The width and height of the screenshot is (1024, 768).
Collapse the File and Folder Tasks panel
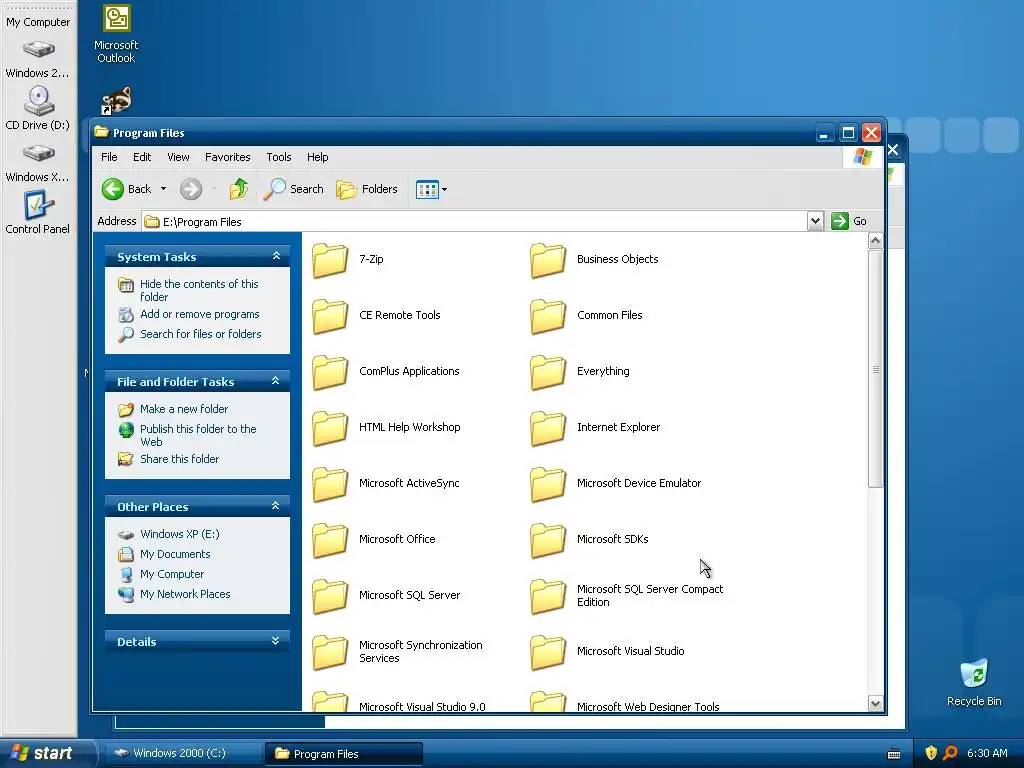point(276,381)
